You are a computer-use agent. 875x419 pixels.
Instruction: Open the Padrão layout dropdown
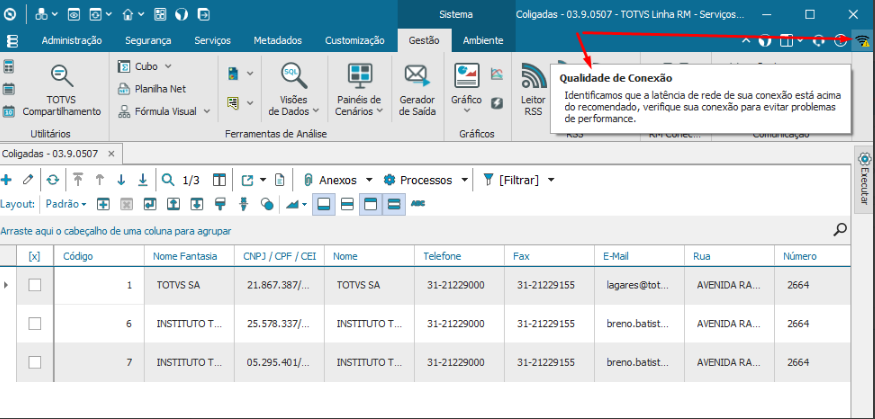pos(66,204)
